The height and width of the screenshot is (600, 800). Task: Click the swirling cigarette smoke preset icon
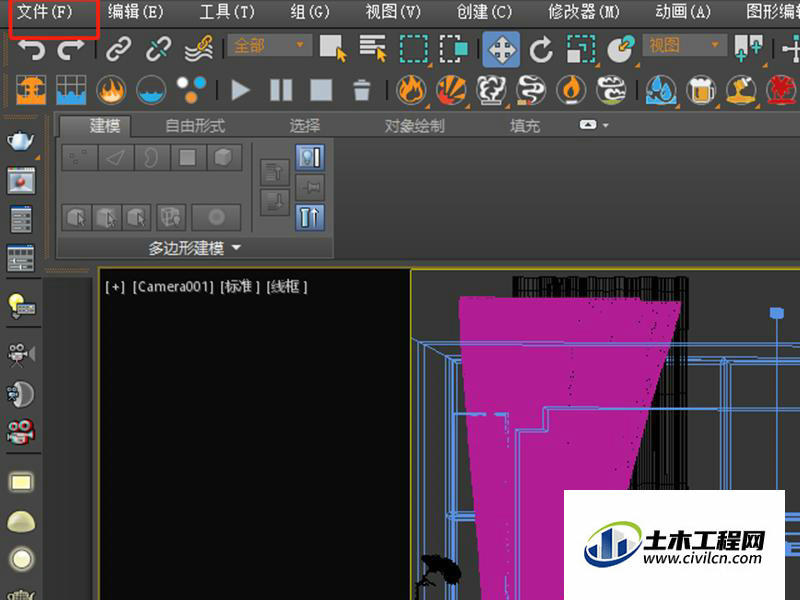(531, 90)
